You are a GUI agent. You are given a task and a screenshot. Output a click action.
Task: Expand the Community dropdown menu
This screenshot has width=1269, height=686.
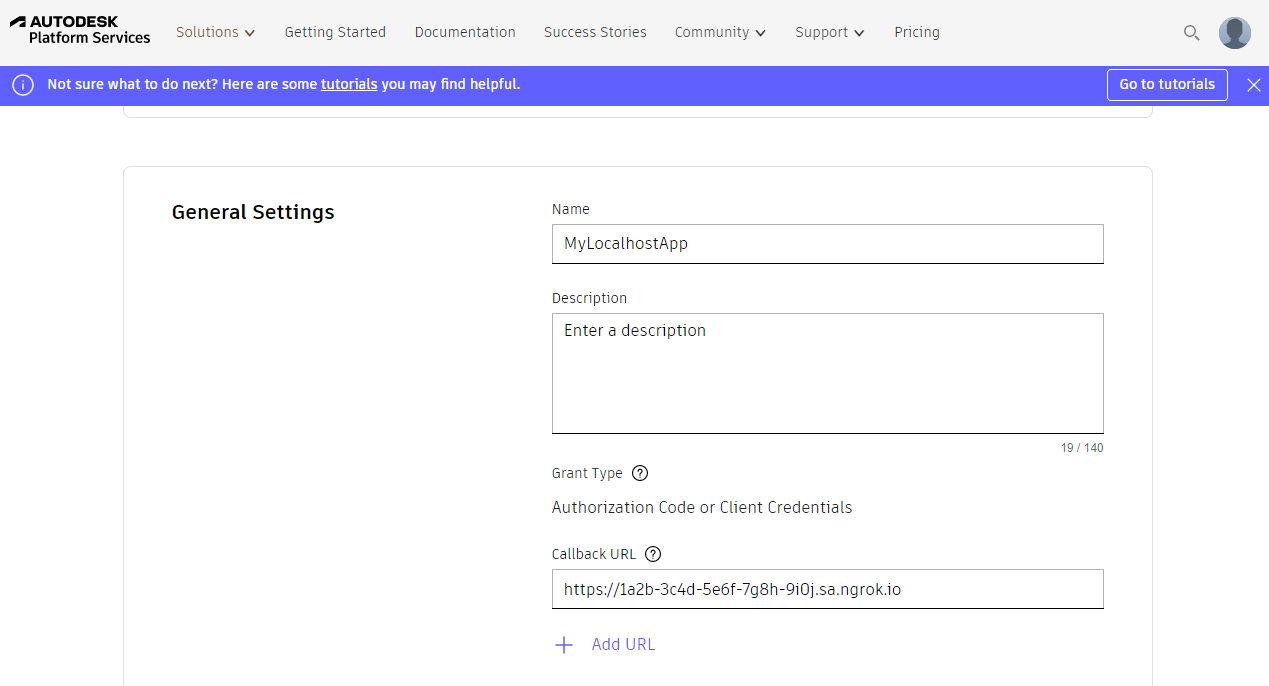pyautogui.click(x=720, y=32)
